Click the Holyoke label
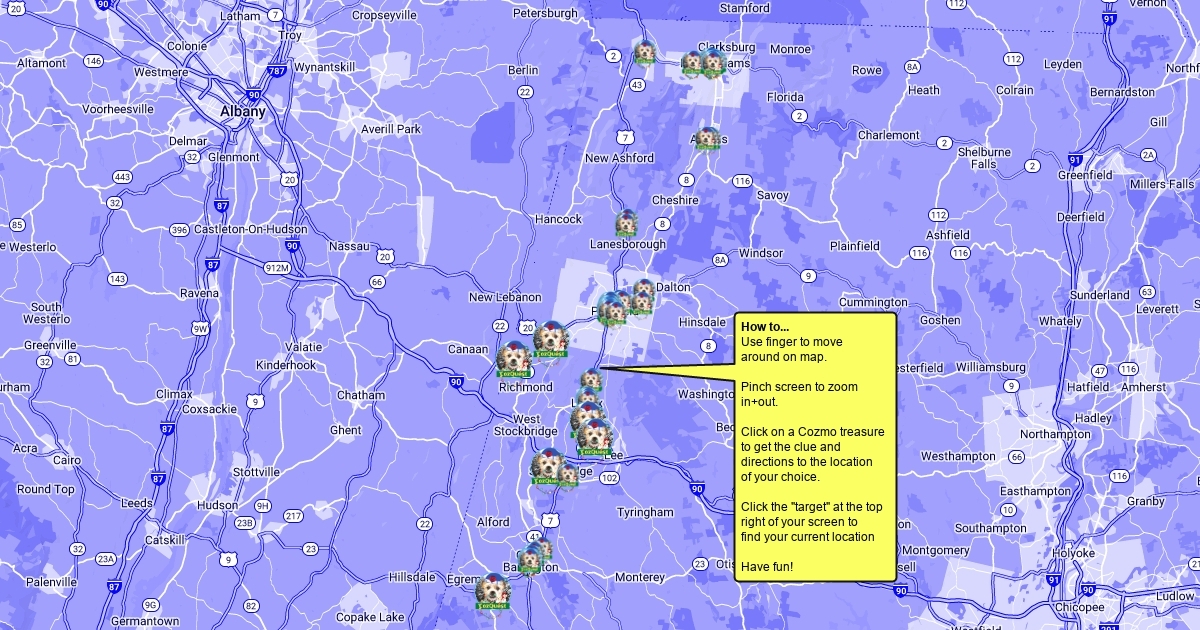The height and width of the screenshot is (630, 1200). pyautogui.click(x=1073, y=552)
